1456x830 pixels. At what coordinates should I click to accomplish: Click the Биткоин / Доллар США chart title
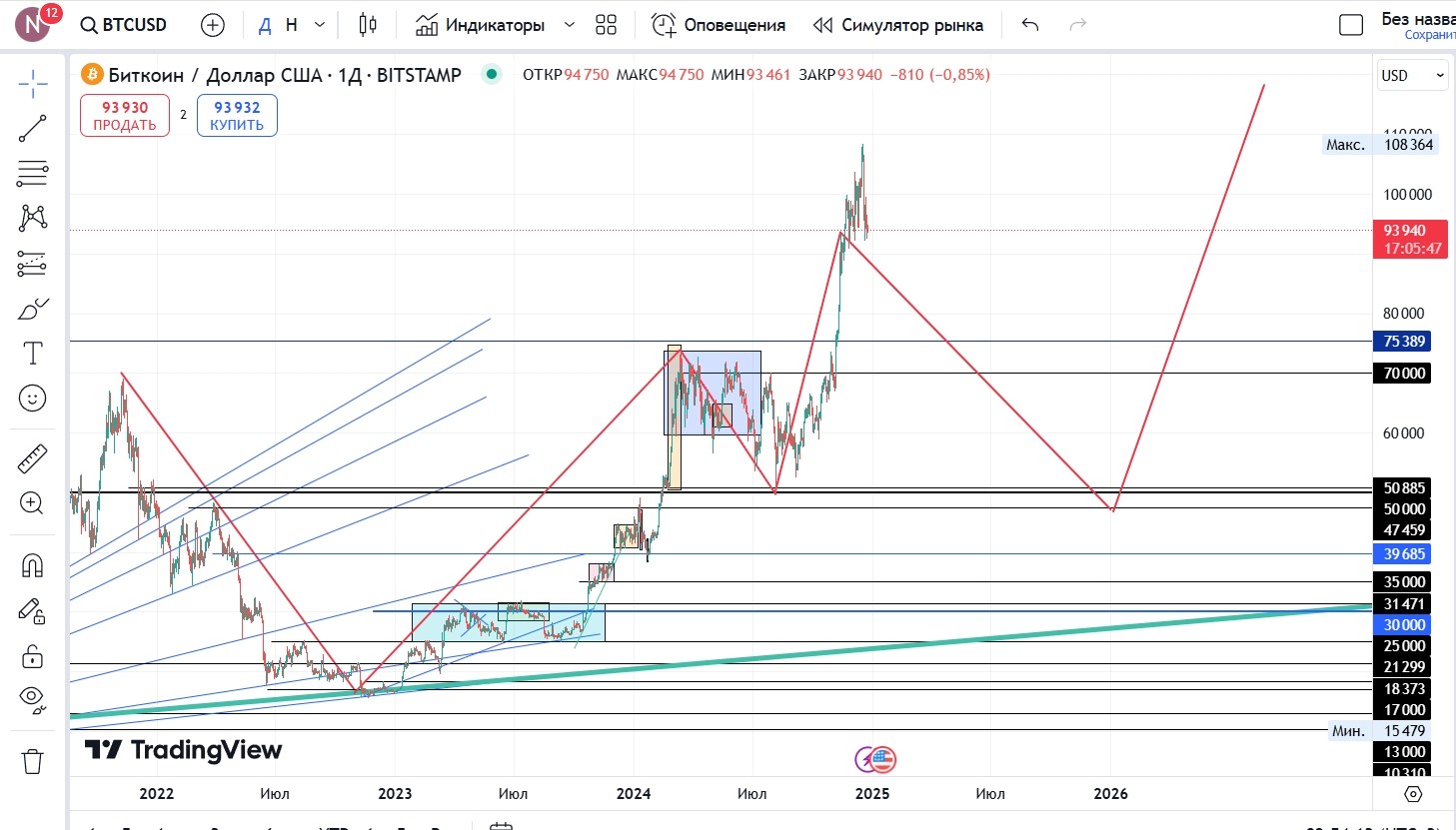(285, 75)
